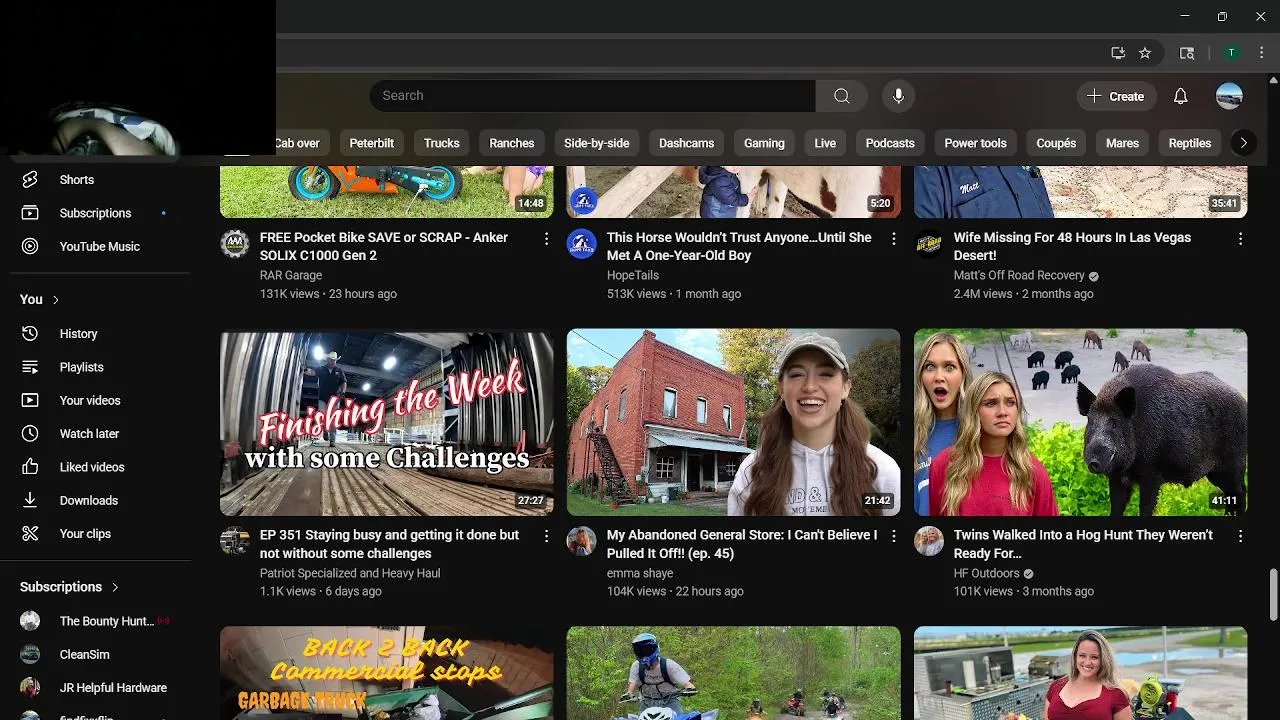
Task: Select the Side-by-side category chip
Action: (x=596, y=143)
